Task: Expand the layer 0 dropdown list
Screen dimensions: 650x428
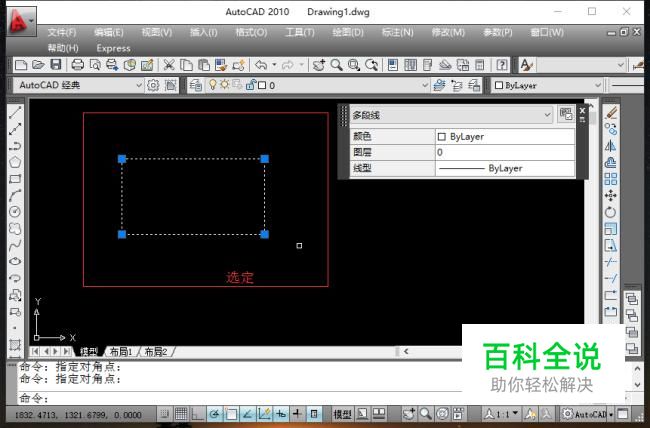Action: [424, 85]
